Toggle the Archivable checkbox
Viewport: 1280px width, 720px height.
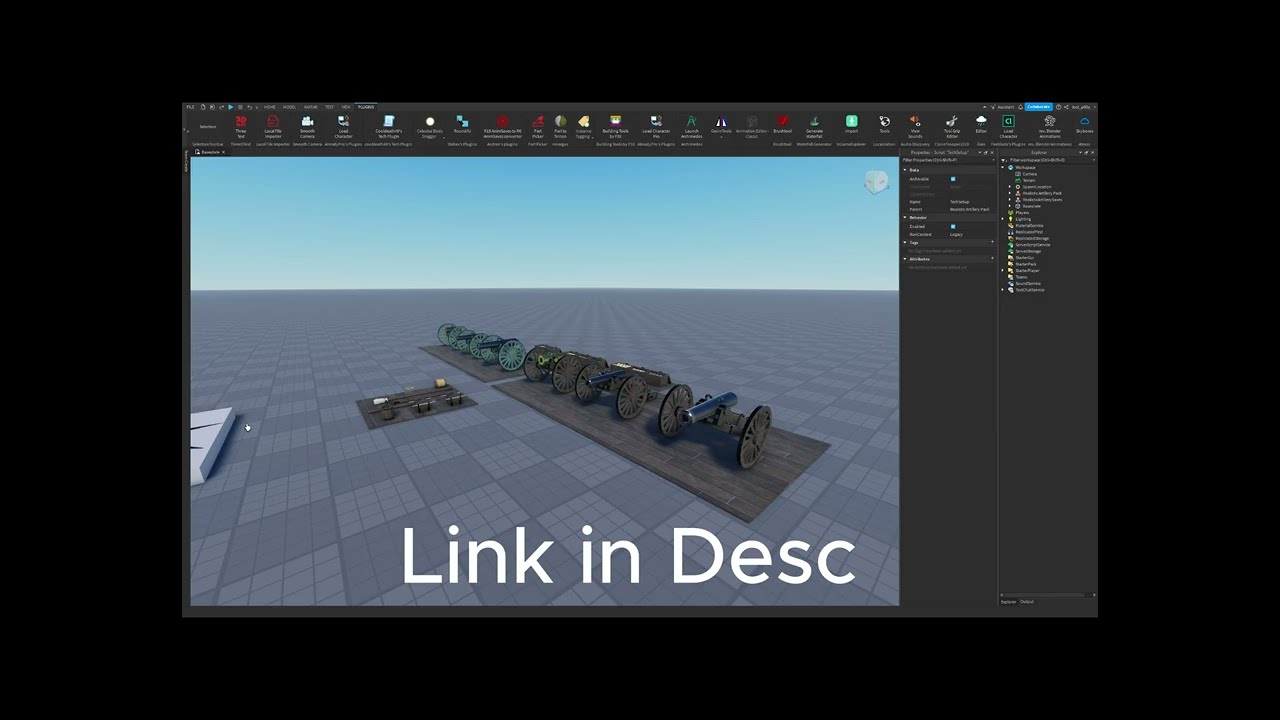tap(953, 179)
